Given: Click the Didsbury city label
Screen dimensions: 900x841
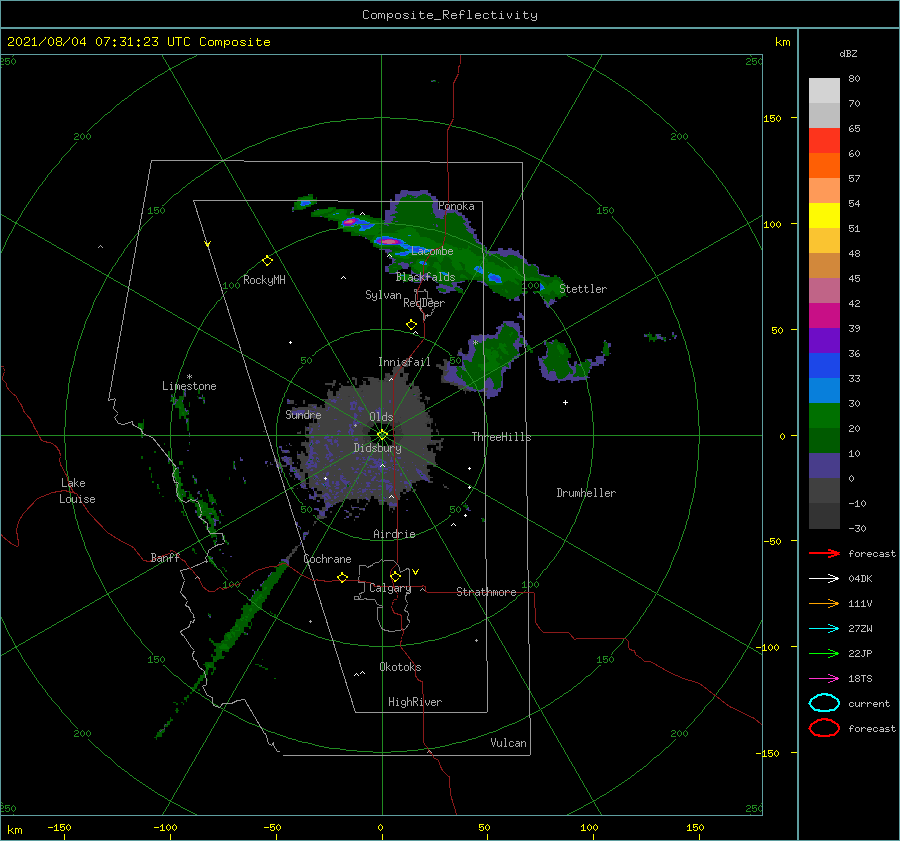Looking at the screenshot, I should [x=378, y=448].
